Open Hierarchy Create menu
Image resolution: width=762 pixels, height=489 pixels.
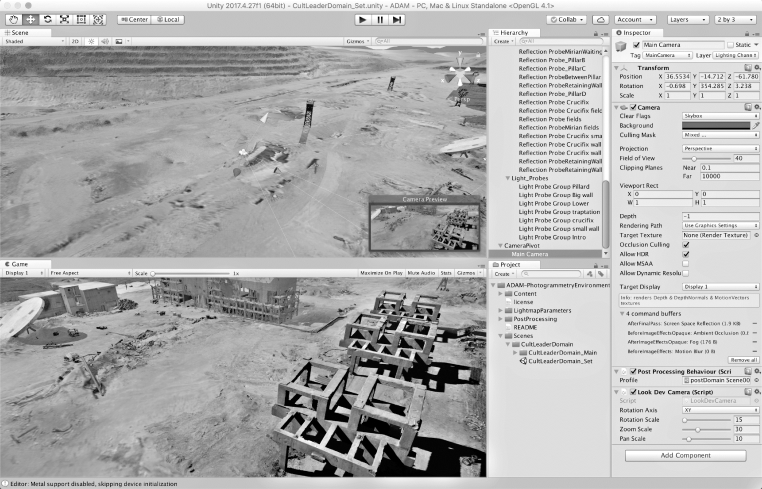point(503,41)
